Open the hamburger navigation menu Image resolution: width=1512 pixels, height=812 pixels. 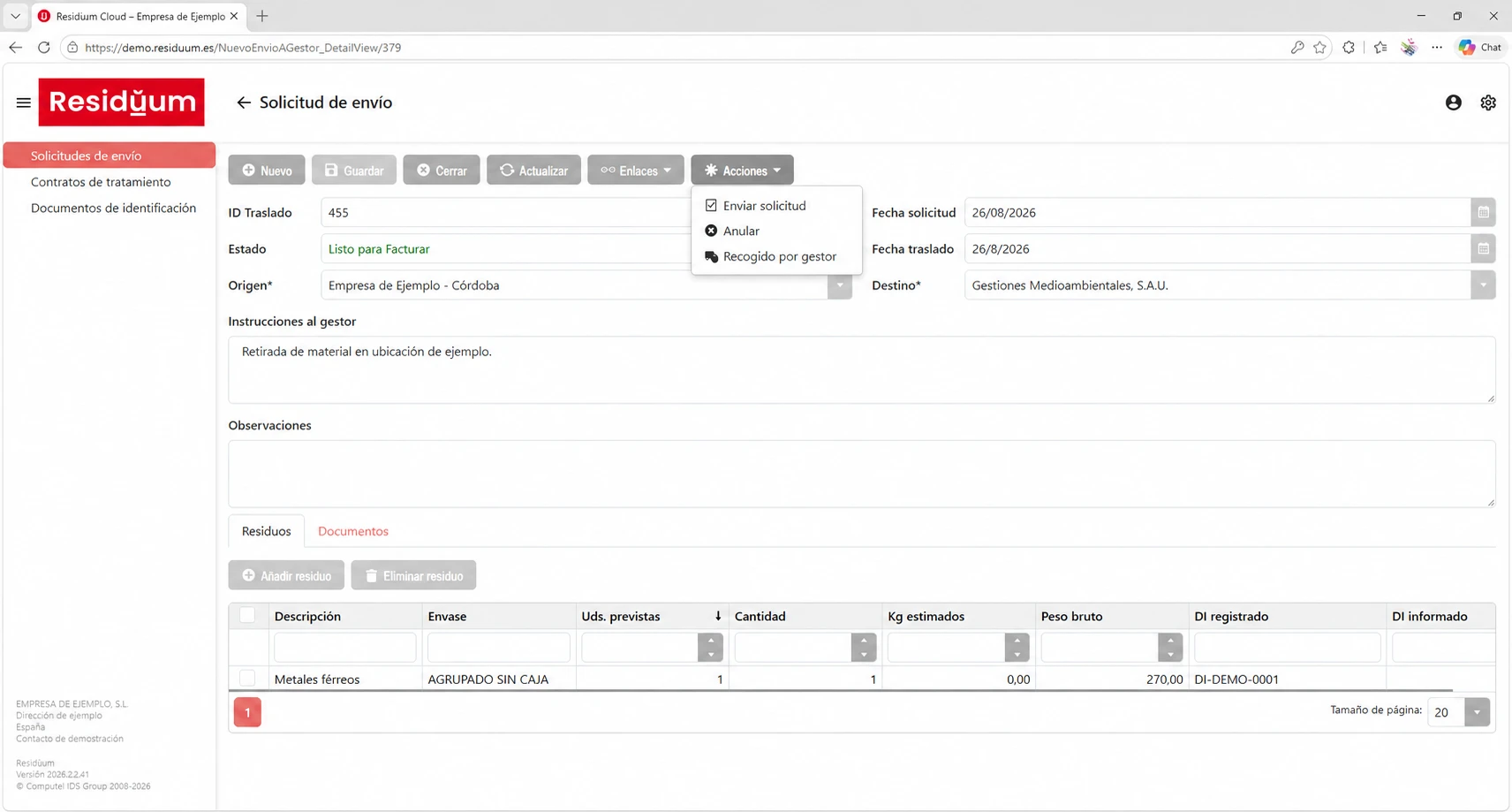[24, 102]
